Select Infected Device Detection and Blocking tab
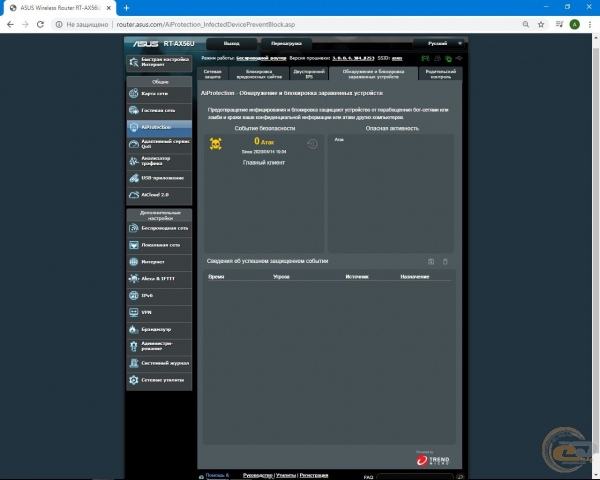 click(373, 74)
